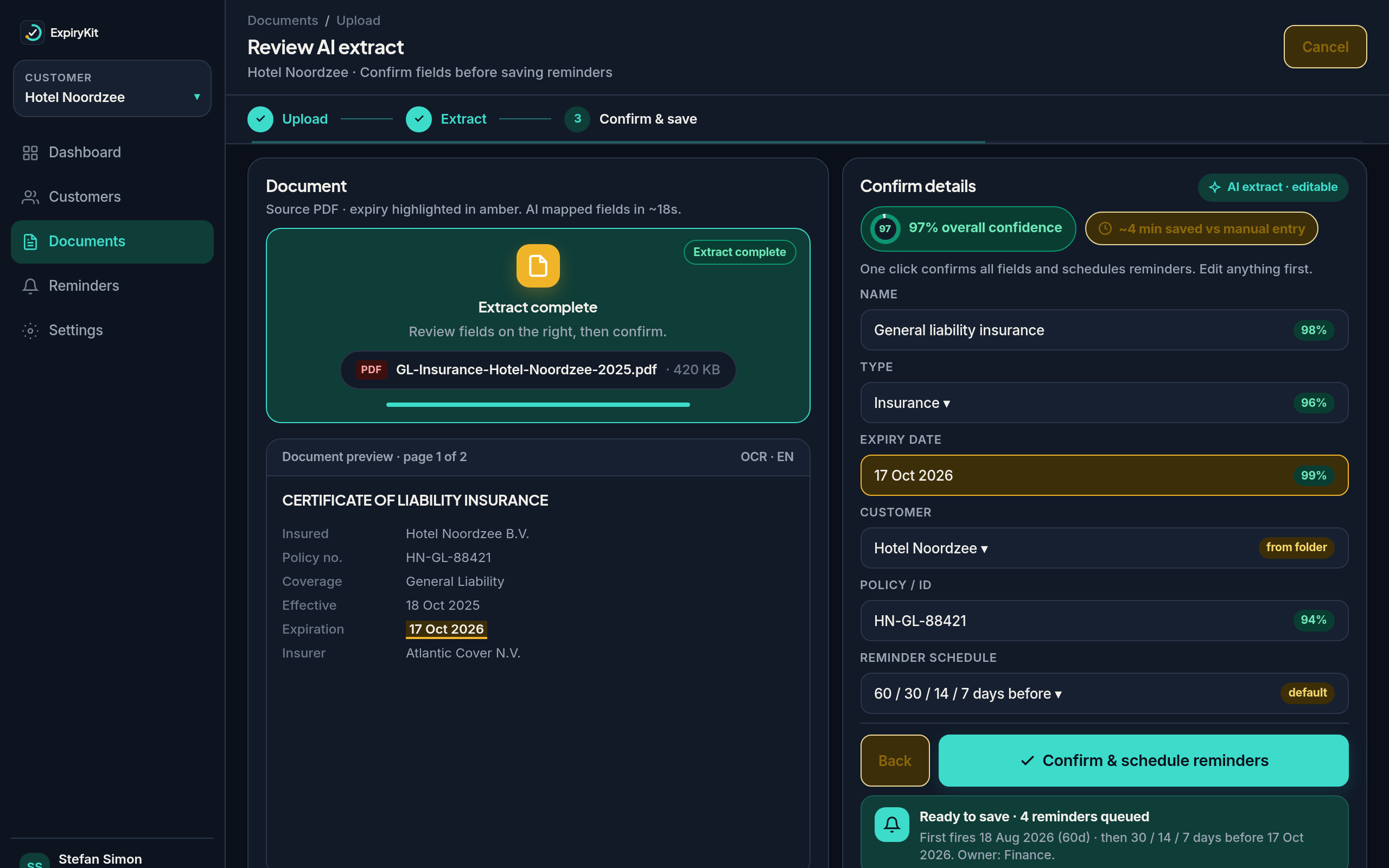The image size is (1389, 868).
Task: Click the 96% confidence badge on Type
Action: click(x=1313, y=403)
